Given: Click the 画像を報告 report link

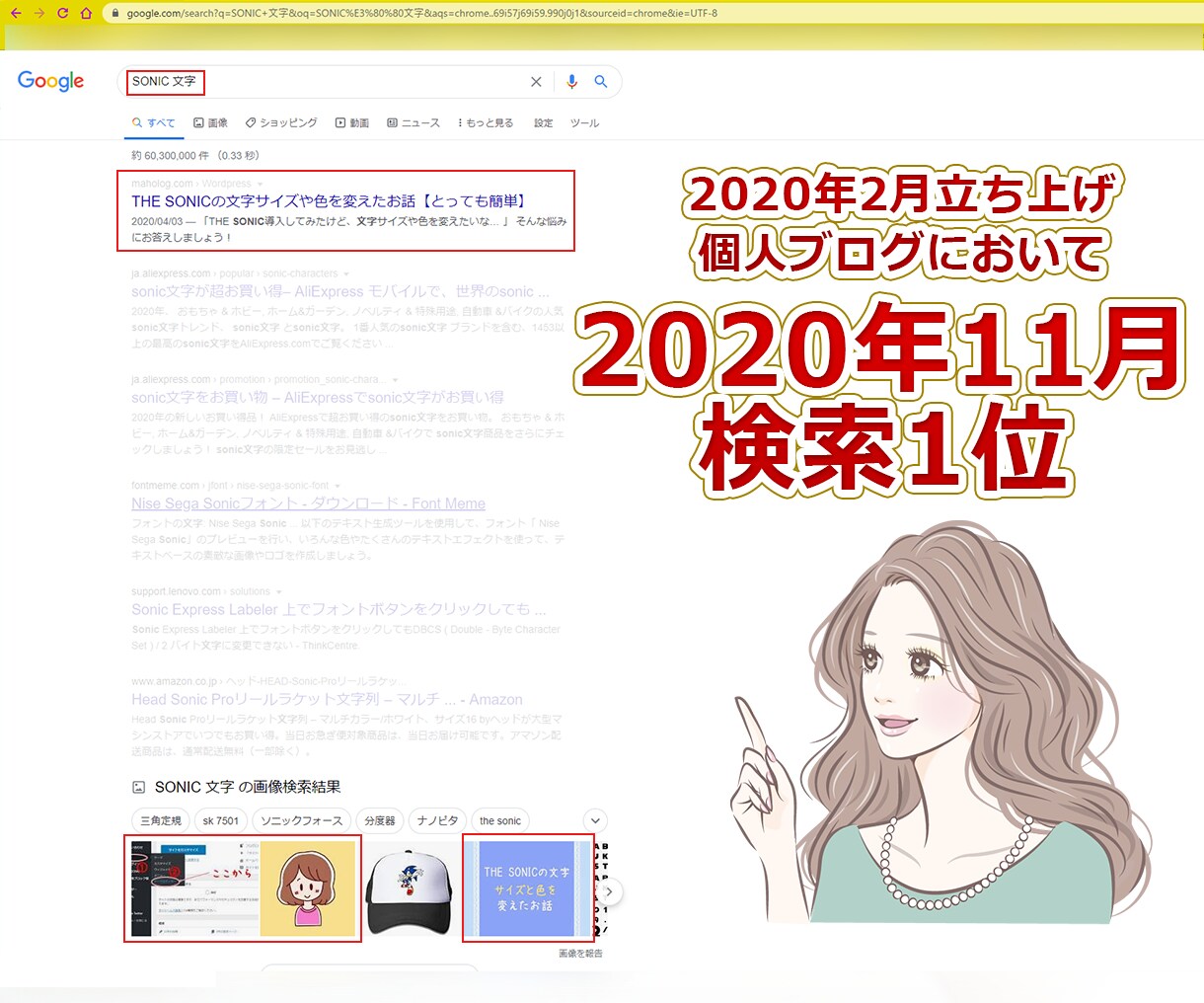Looking at the screenshot, I should (580, 954).
